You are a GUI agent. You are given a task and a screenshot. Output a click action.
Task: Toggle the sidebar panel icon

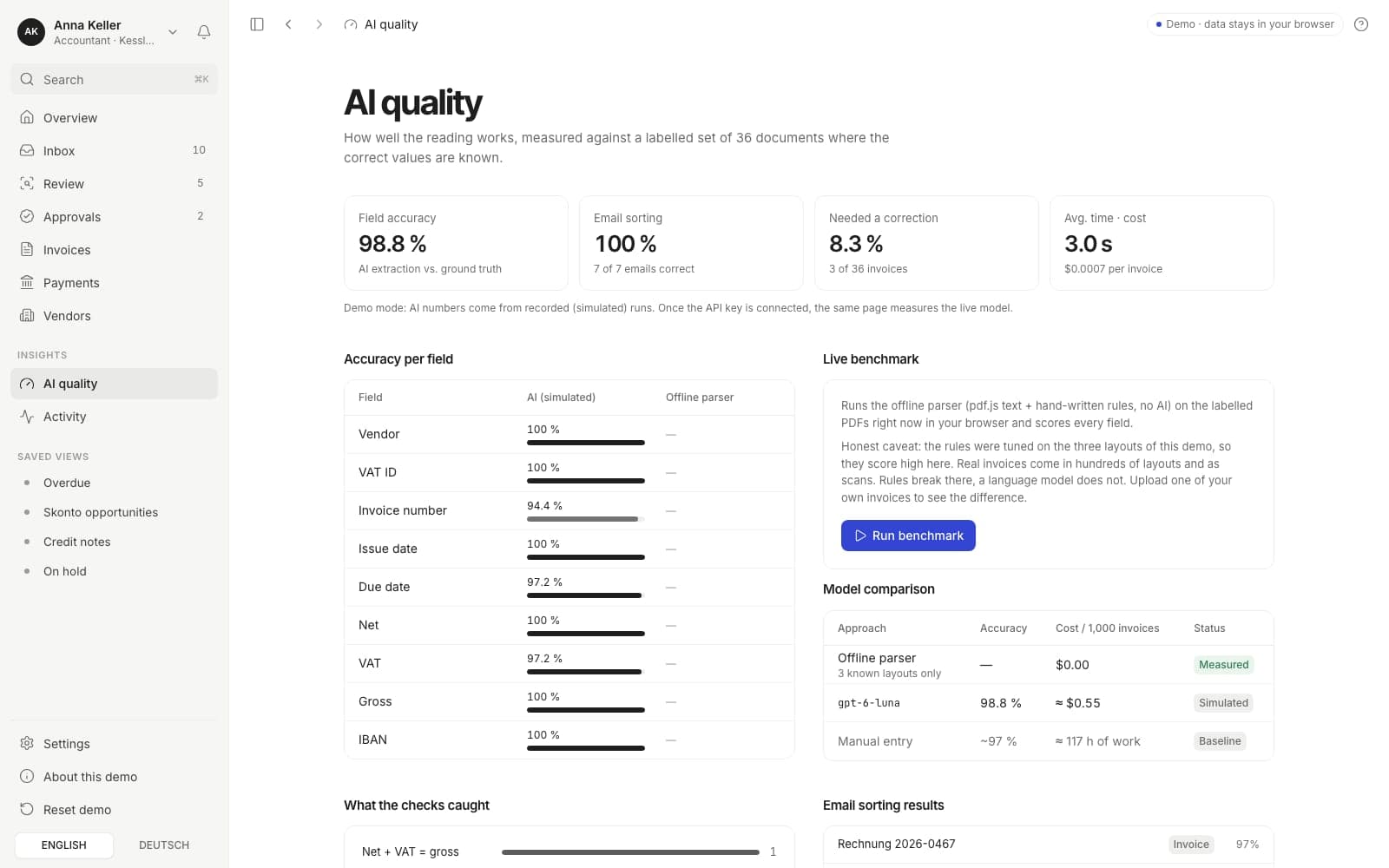point(257,24)
